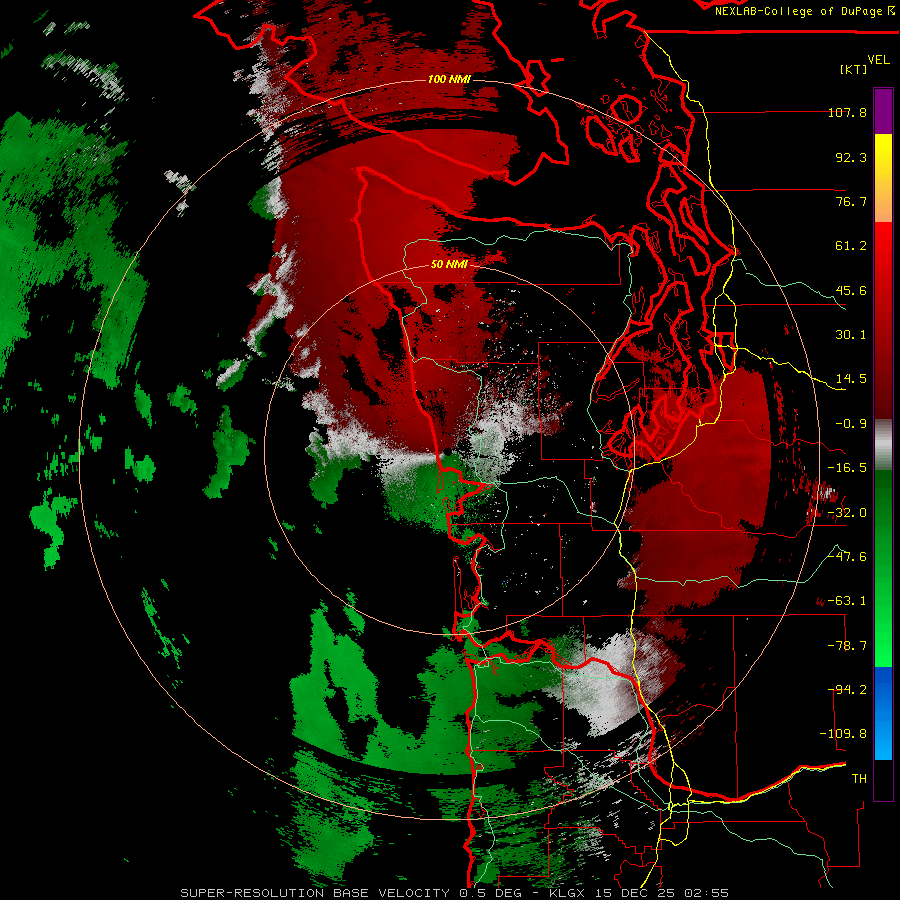Click the 50 NMI range ring label
Screen dimensions: 900x900
449,264
